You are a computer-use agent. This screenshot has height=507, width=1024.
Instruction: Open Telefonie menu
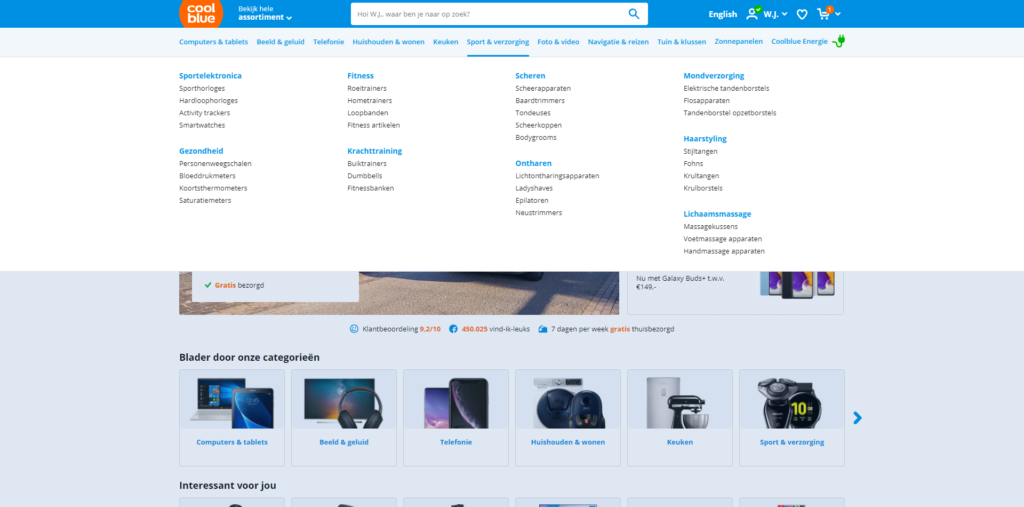coord(328,42)
